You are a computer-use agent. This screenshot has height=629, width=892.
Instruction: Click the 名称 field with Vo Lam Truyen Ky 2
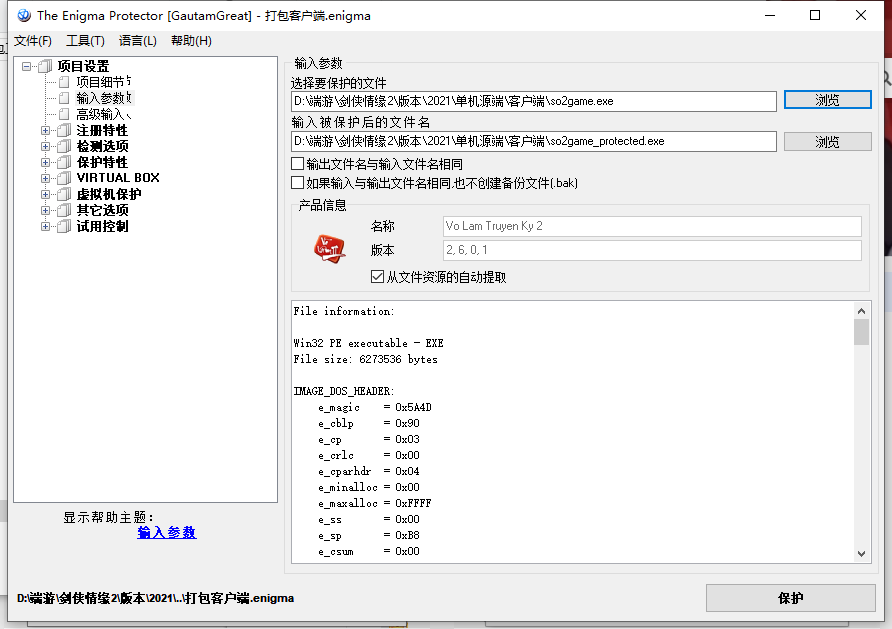[x=652, y=226]
